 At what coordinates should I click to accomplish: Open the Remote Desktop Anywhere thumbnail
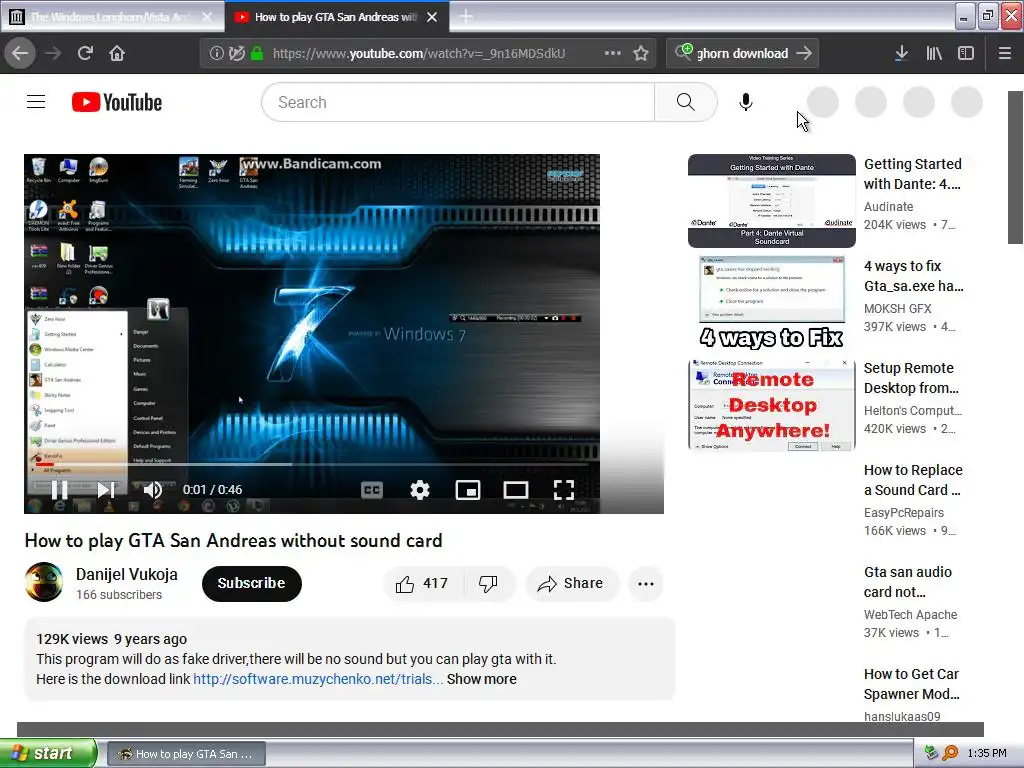[772, 405]
